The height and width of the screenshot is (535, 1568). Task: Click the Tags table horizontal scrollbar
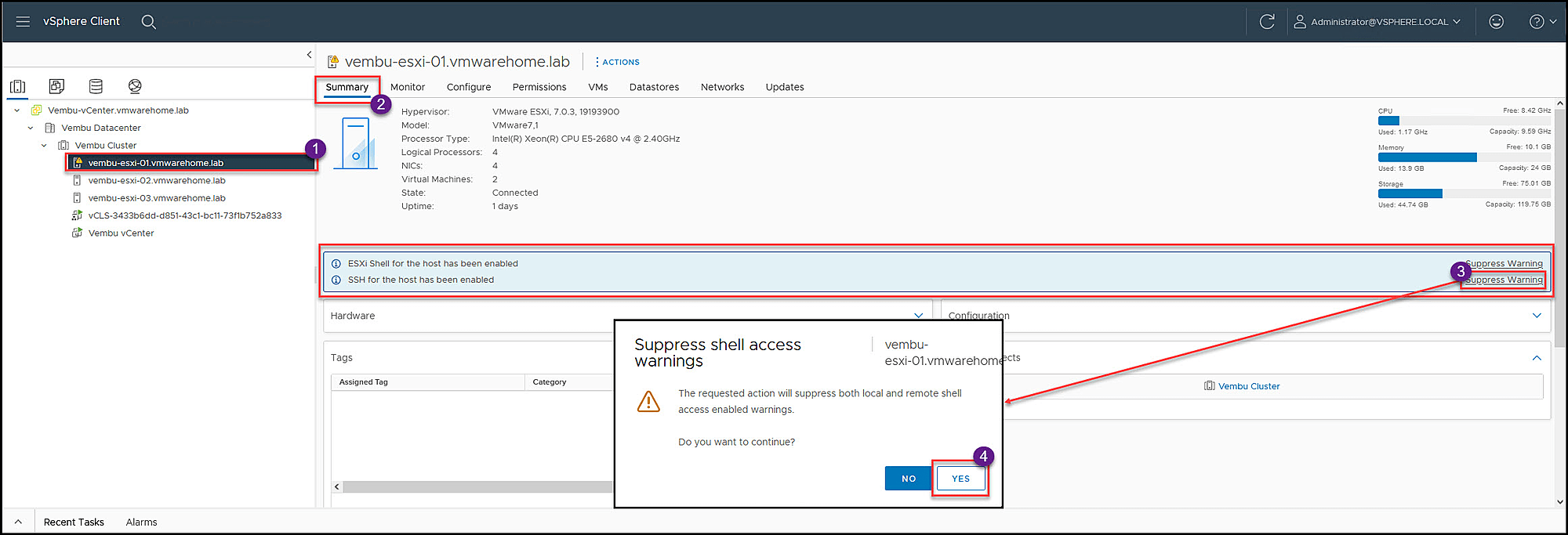coord(477,487)
